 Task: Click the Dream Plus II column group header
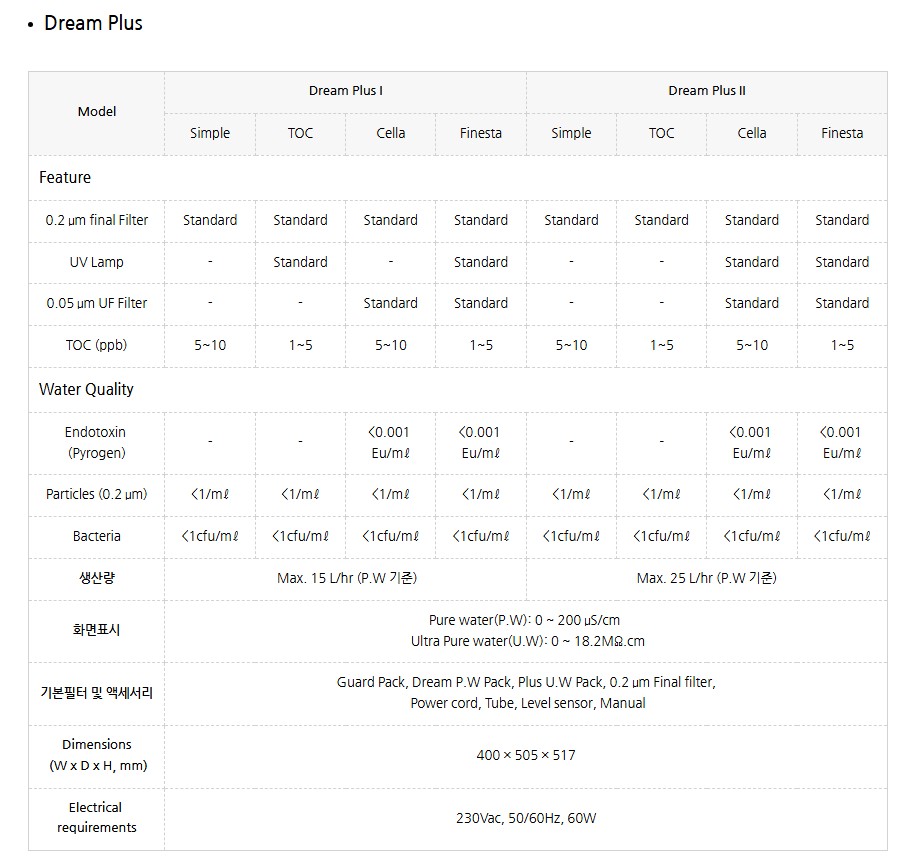coord(707,91)
